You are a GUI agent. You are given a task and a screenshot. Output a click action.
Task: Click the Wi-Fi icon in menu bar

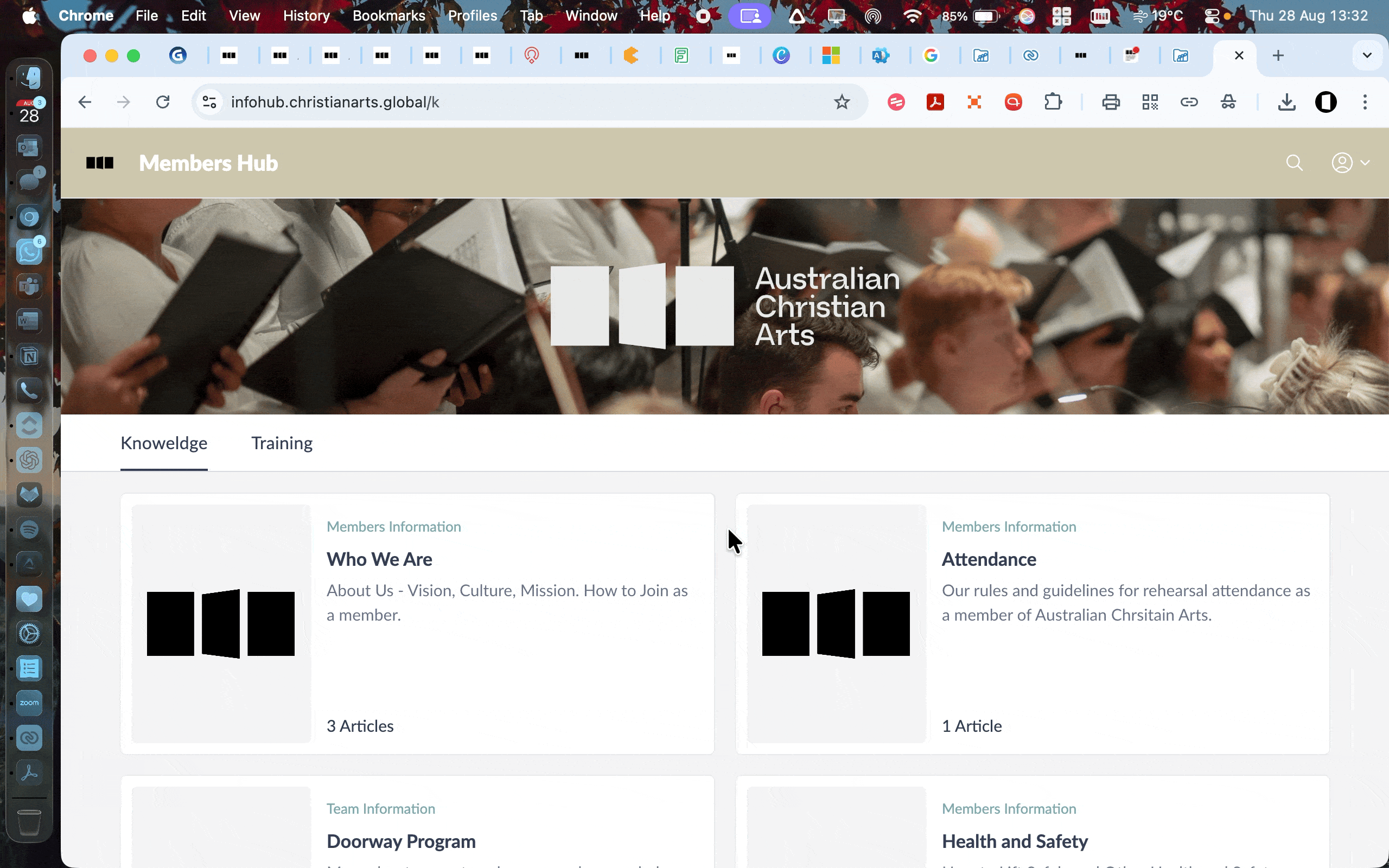912,16
